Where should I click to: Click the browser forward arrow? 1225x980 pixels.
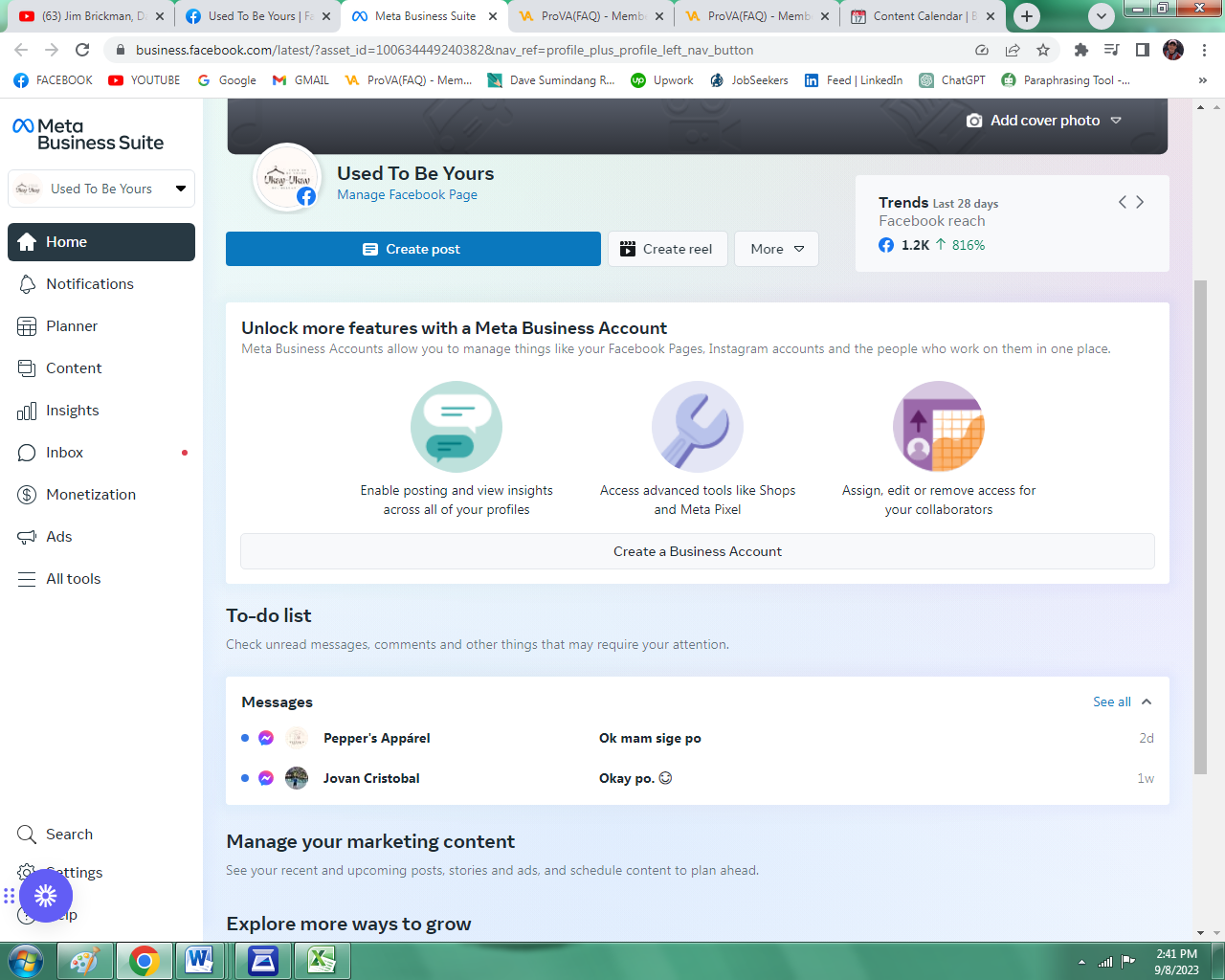52,50
